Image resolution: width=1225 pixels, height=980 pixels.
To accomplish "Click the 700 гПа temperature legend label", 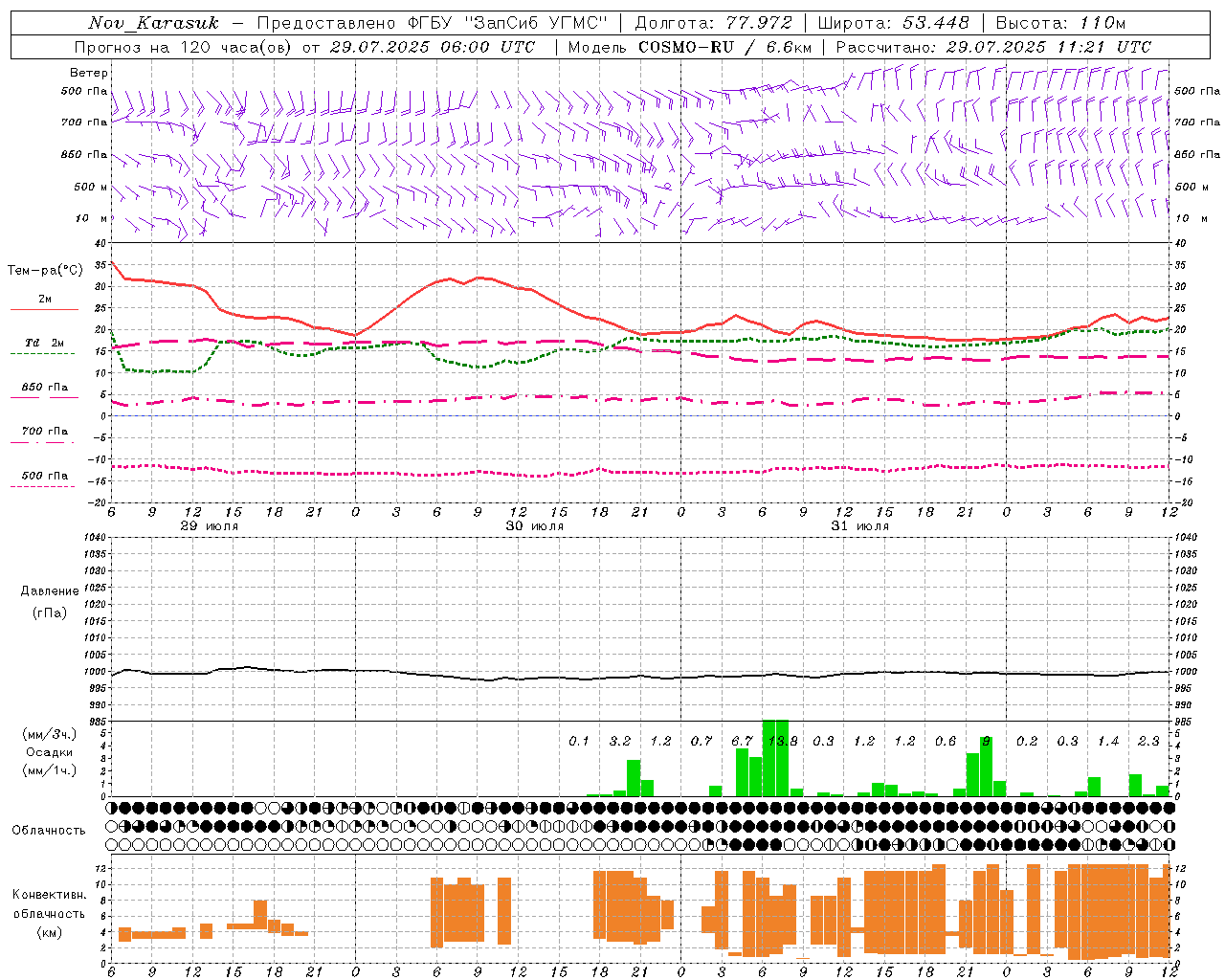I will tap(45, 432).
